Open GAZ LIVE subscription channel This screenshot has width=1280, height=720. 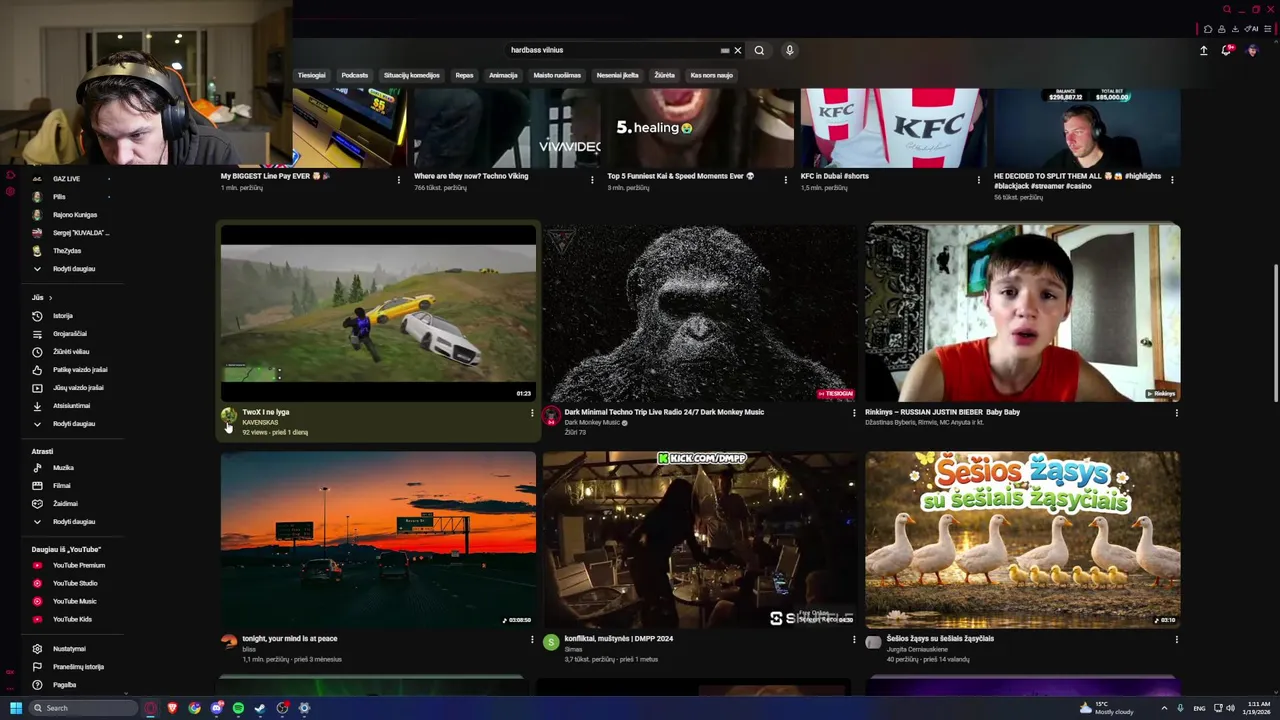66,179
